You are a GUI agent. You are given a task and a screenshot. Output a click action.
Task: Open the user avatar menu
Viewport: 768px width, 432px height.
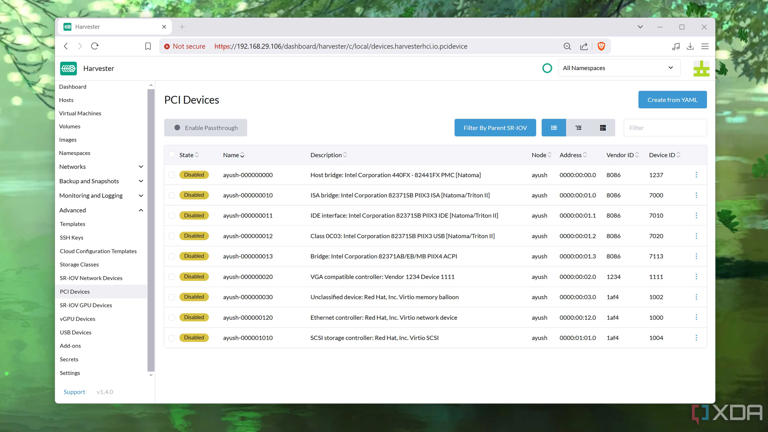pos(701,68)
